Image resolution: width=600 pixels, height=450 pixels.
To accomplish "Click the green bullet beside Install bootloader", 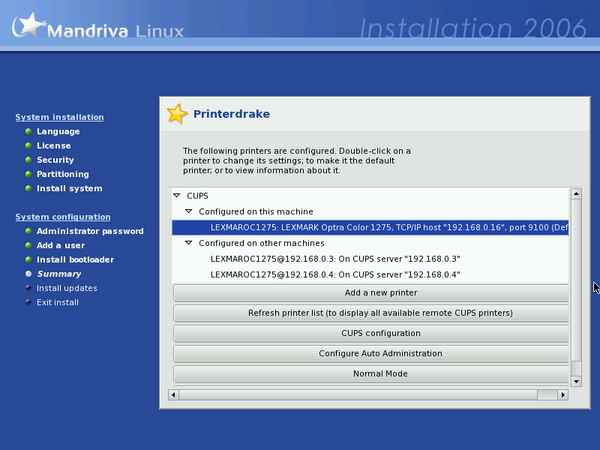I will pos(28,259).
